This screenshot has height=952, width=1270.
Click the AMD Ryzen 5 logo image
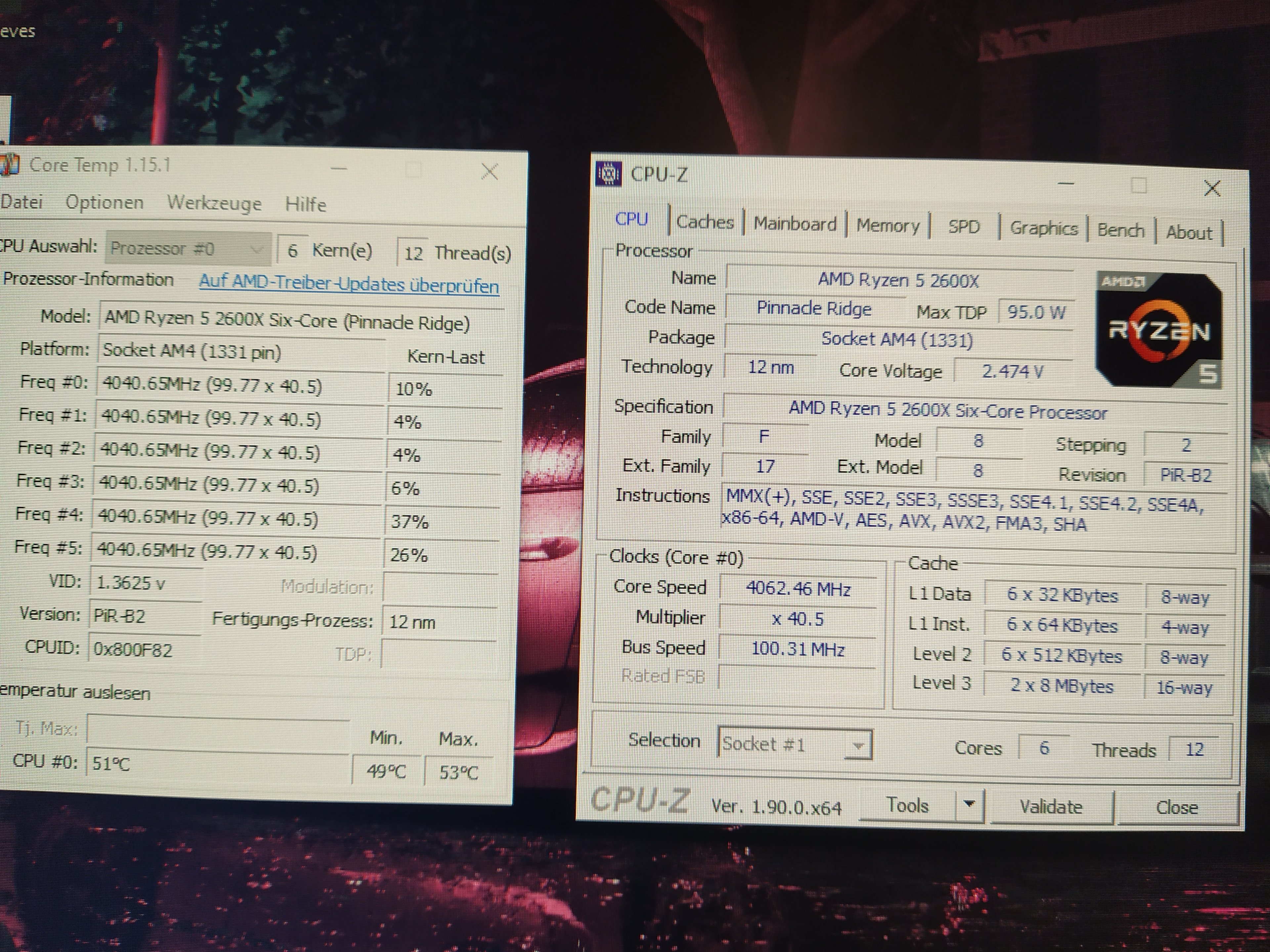click(1159, 329)
